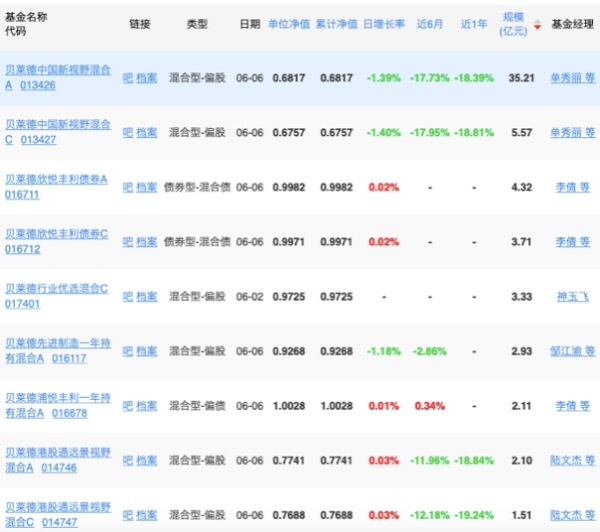Open manager 单秀丽 等 for fund 013426
Screen dimensions: 600x532
coord(573,78)
